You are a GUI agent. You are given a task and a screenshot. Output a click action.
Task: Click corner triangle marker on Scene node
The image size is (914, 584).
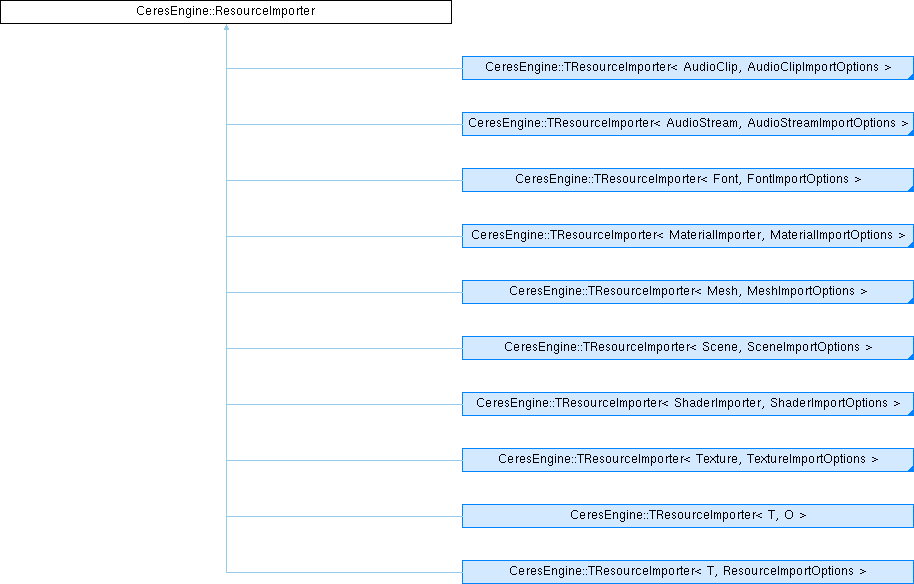point(909,355)
